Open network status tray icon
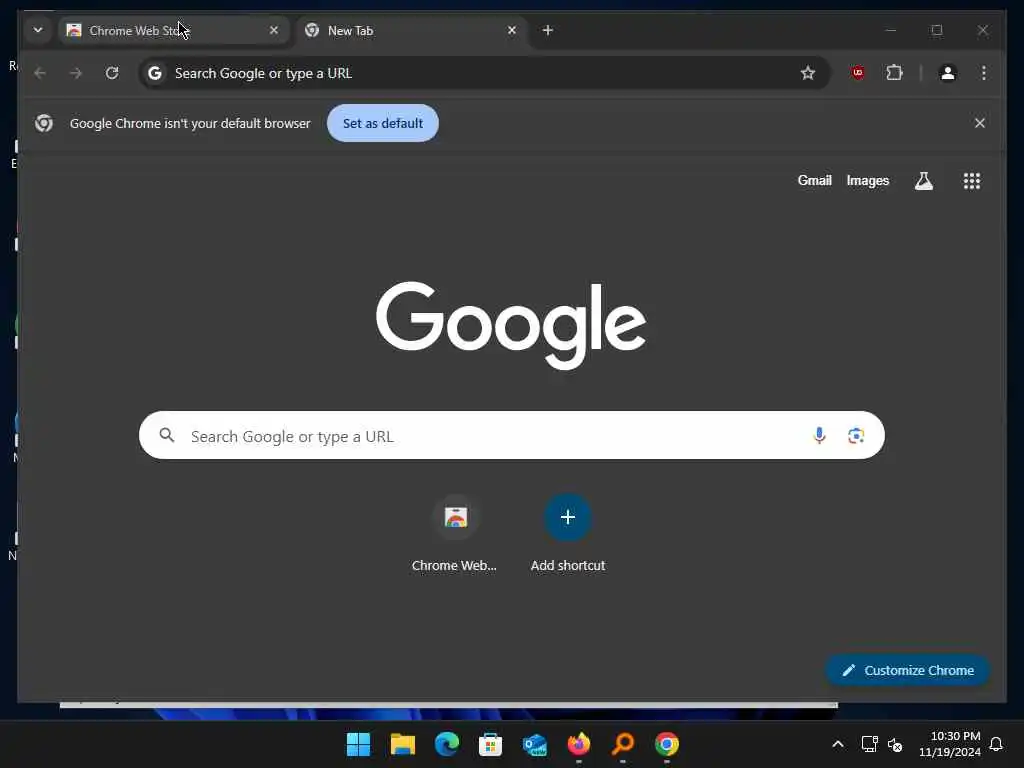 pos(869,744)
